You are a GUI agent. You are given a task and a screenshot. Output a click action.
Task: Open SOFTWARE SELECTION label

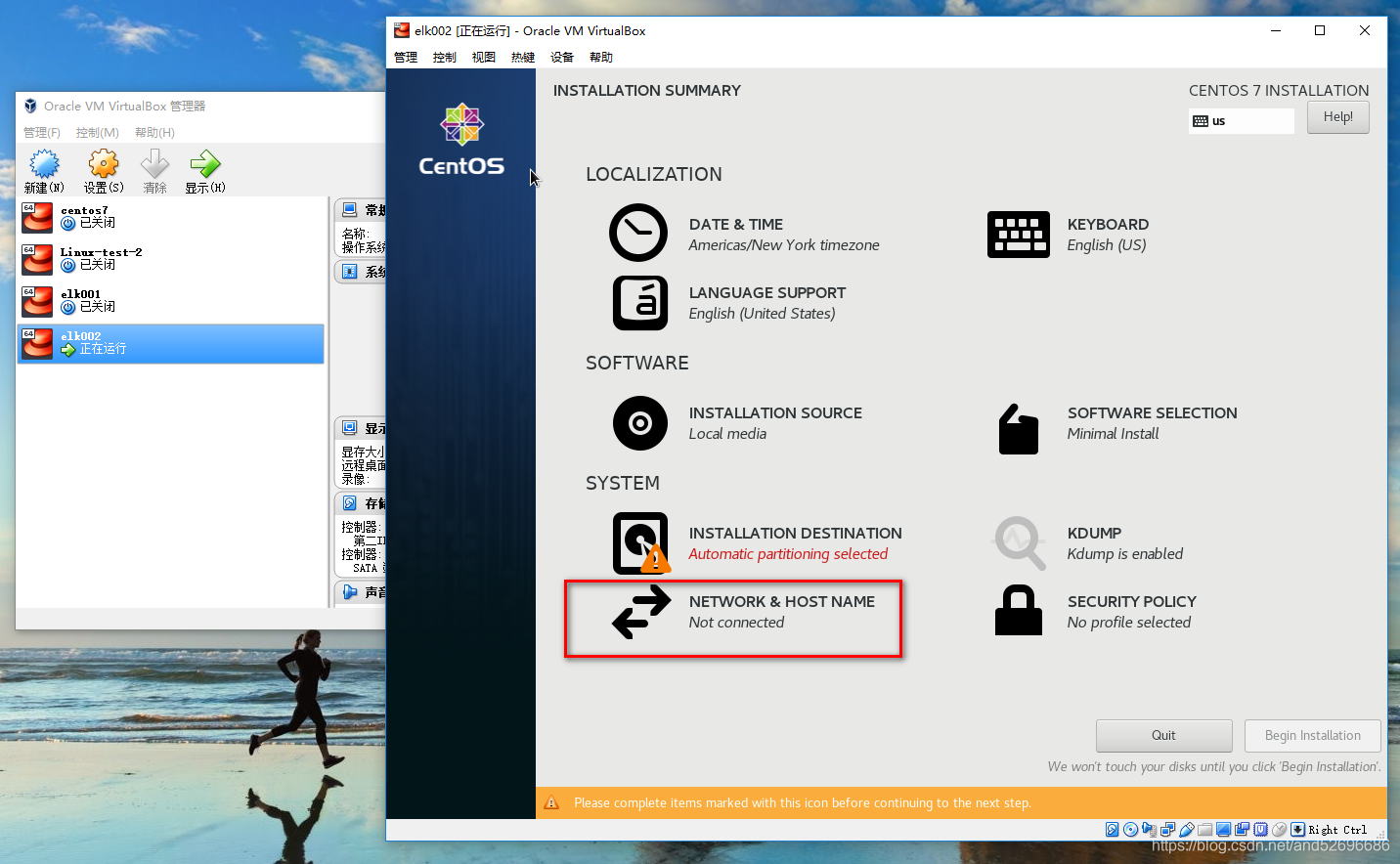1153,413
